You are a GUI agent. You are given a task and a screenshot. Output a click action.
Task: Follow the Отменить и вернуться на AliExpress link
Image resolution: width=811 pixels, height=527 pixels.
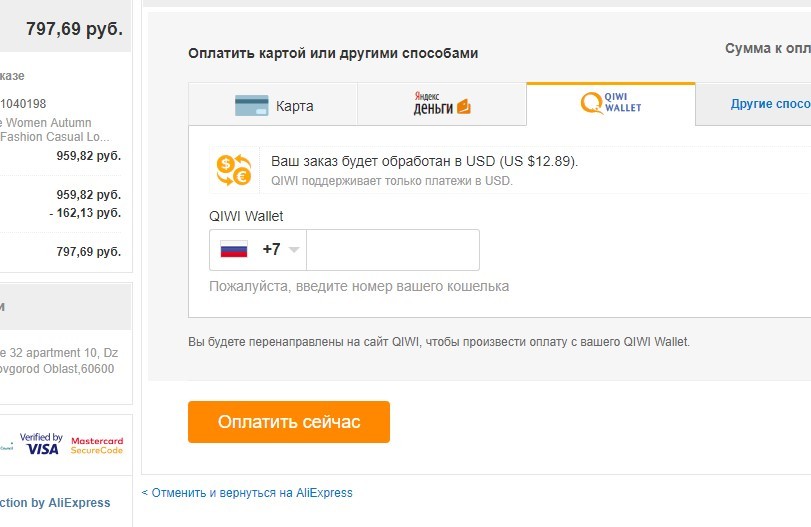(247, 493)
